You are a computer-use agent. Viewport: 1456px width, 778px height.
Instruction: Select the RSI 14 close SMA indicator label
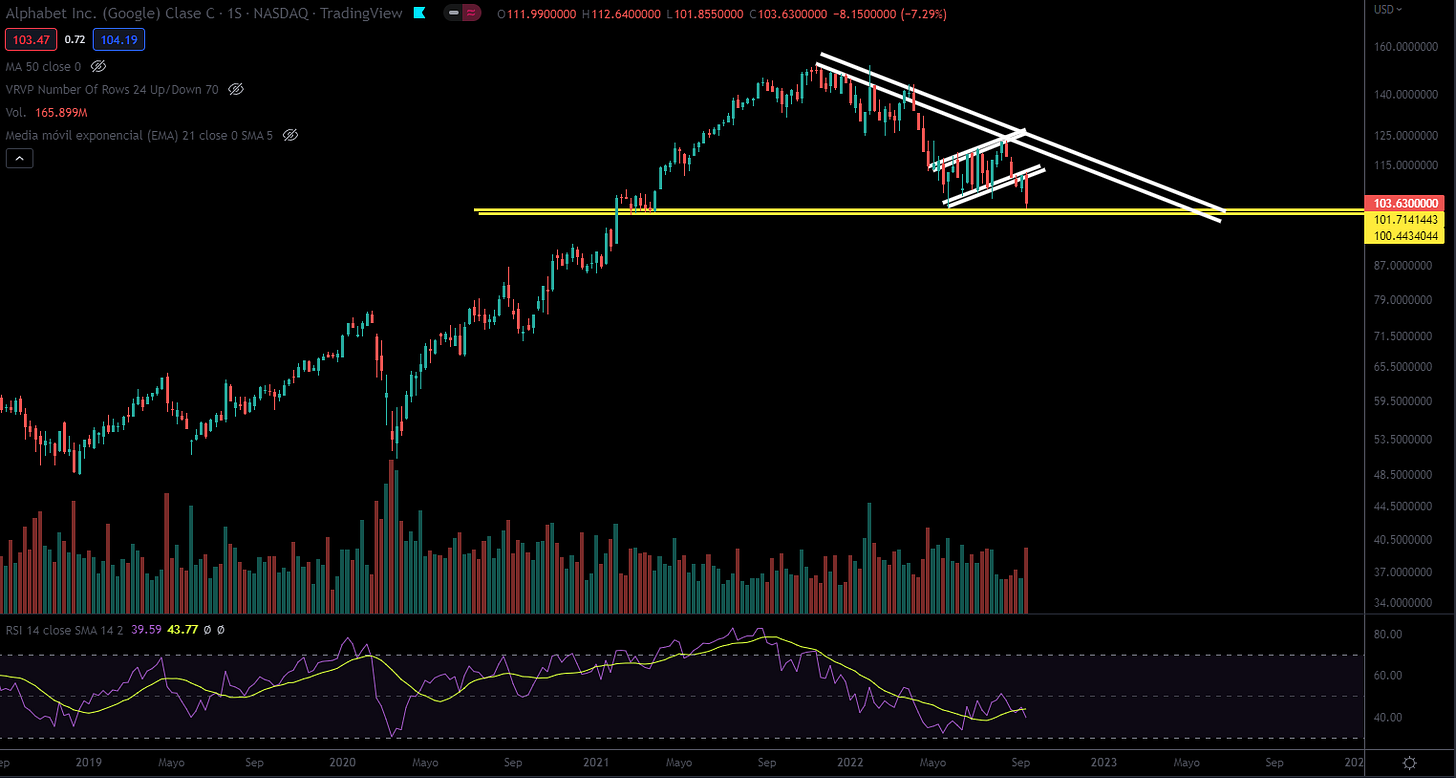coord(63,630)
